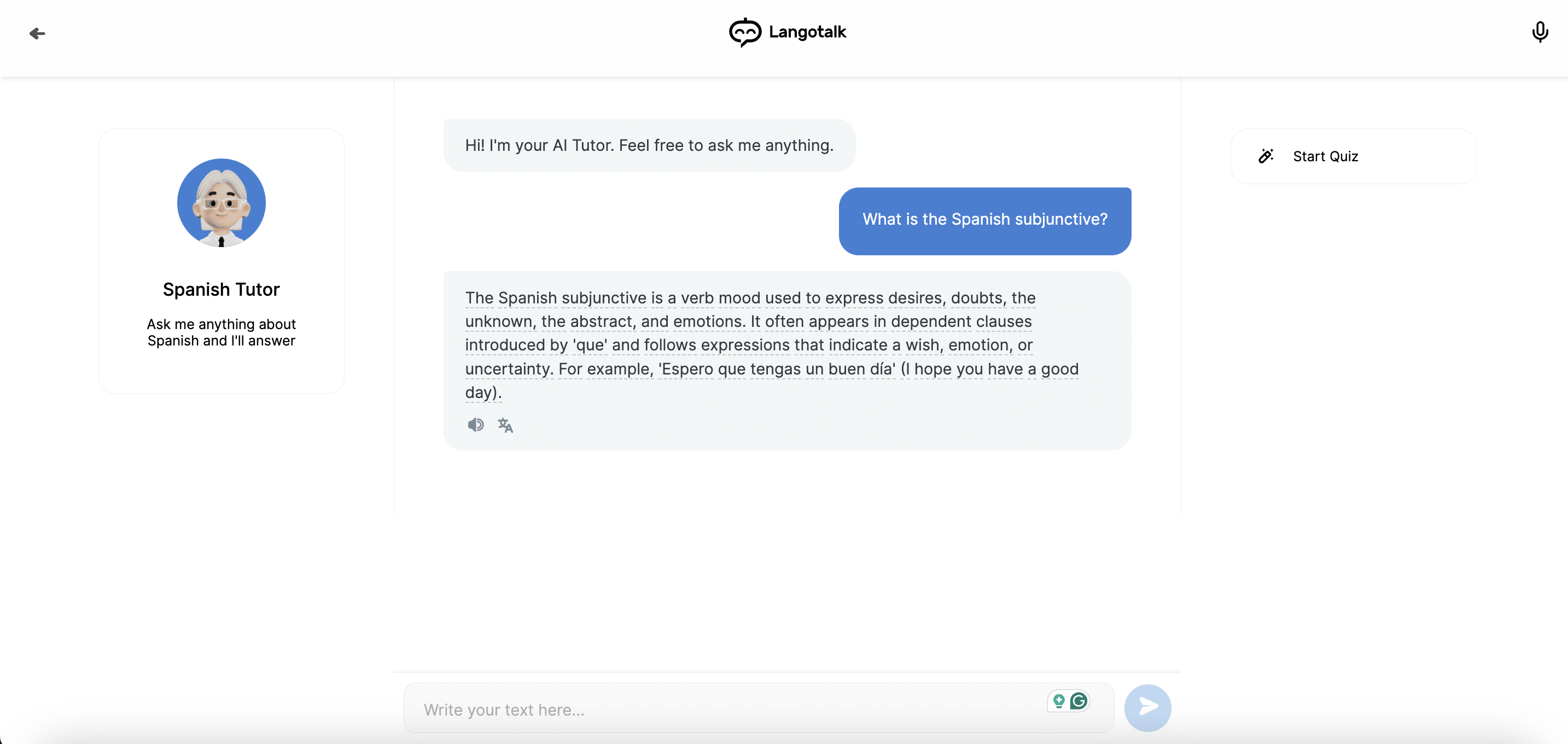1568x744 pixels.
Task: Click the "Hi! I'm your AI Tutor" greeting
Action: [649, 145]
